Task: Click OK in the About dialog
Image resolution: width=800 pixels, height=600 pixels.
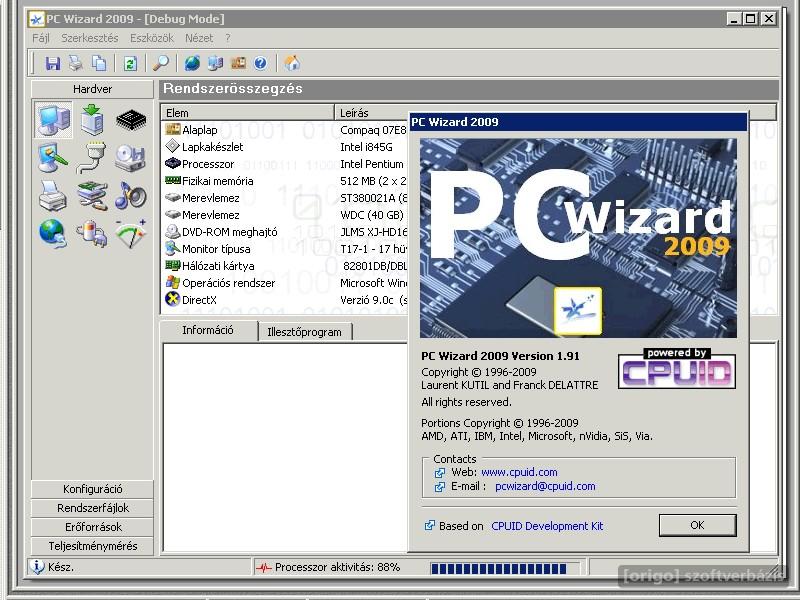Action: 697,525
